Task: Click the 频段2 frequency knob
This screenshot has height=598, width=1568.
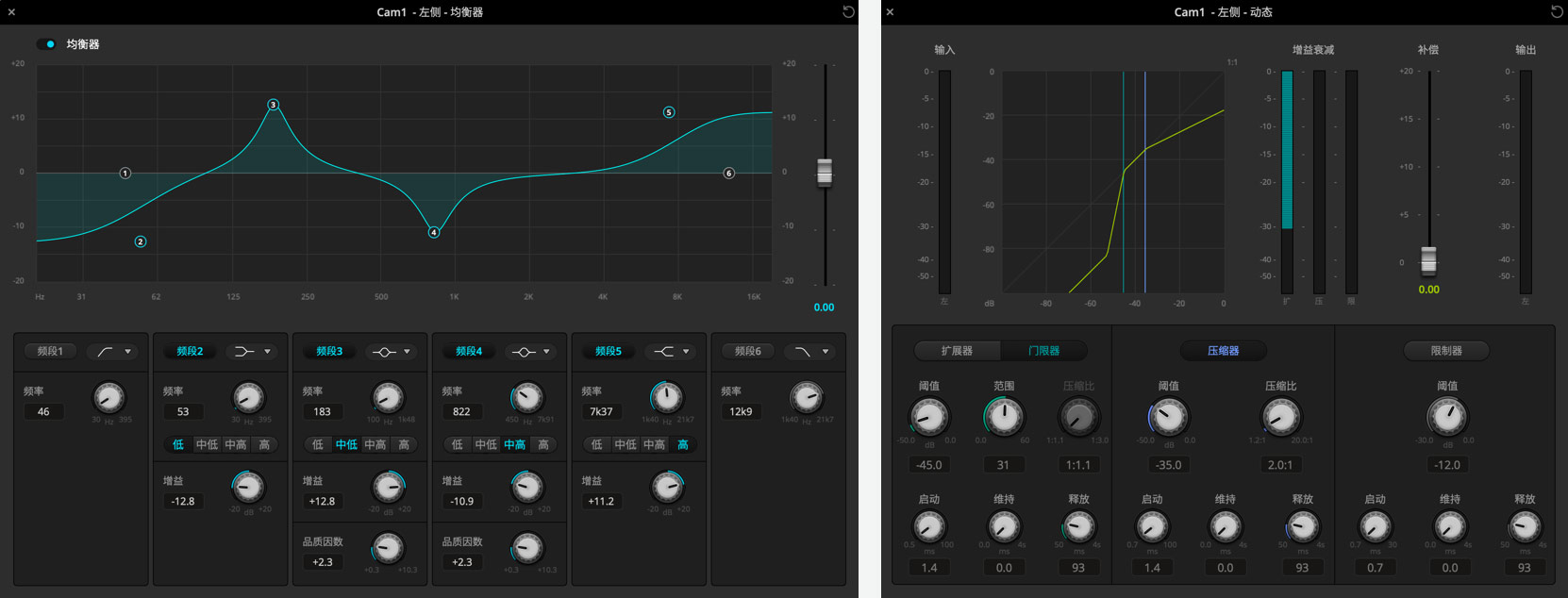Action: coord(249,398)
